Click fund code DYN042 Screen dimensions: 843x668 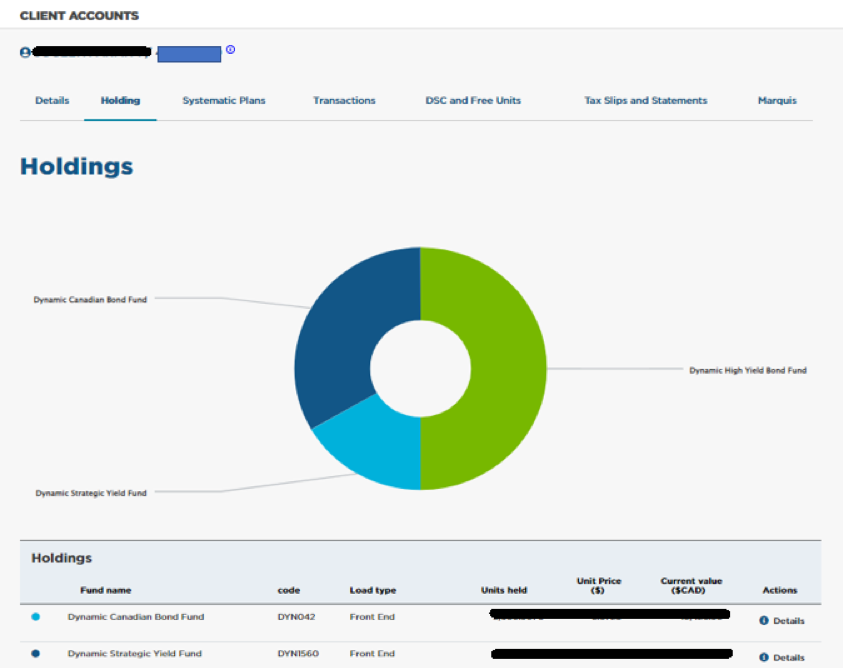click(x=296, y=617)
